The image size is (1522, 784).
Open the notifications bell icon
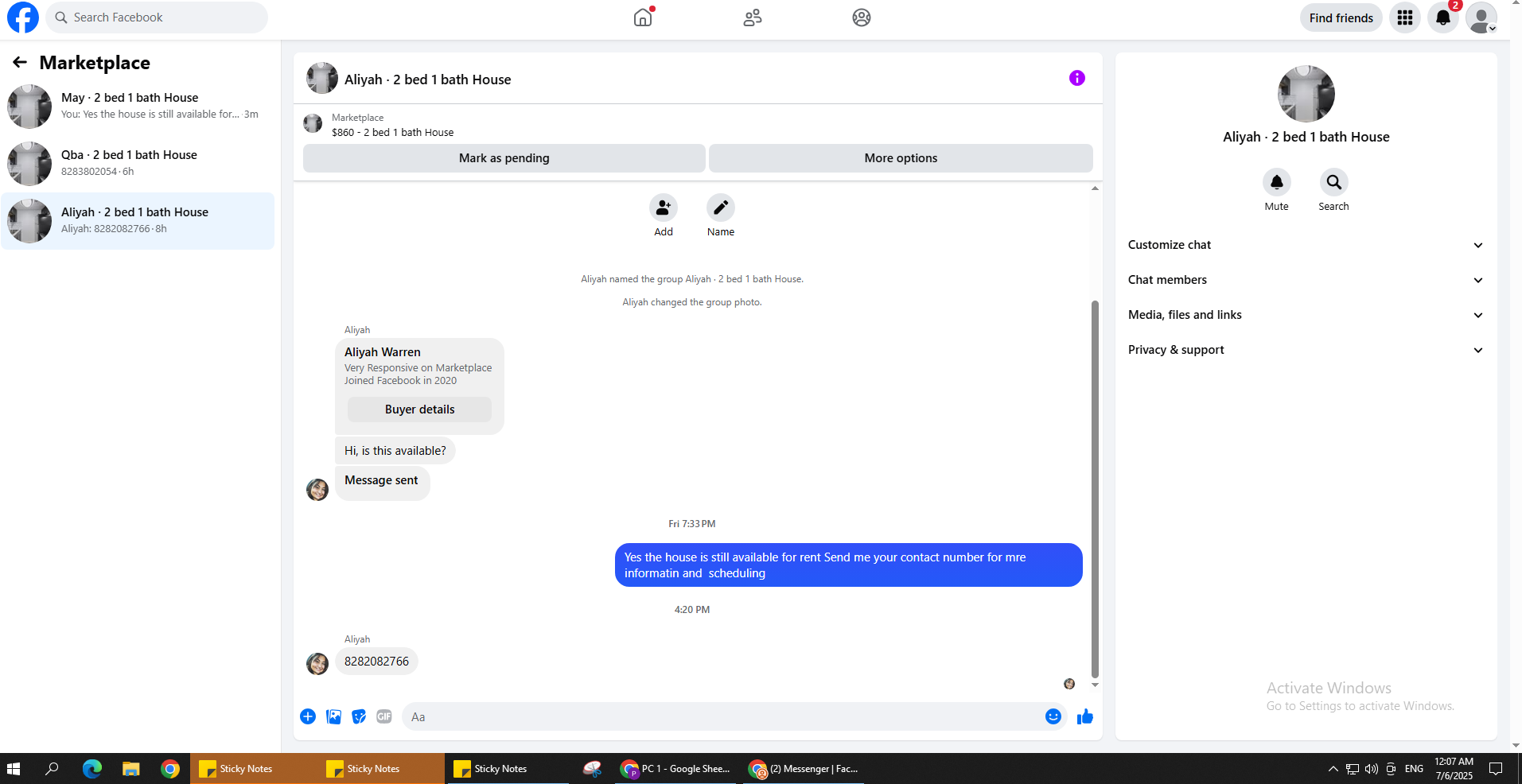[x=1443, y=17]
